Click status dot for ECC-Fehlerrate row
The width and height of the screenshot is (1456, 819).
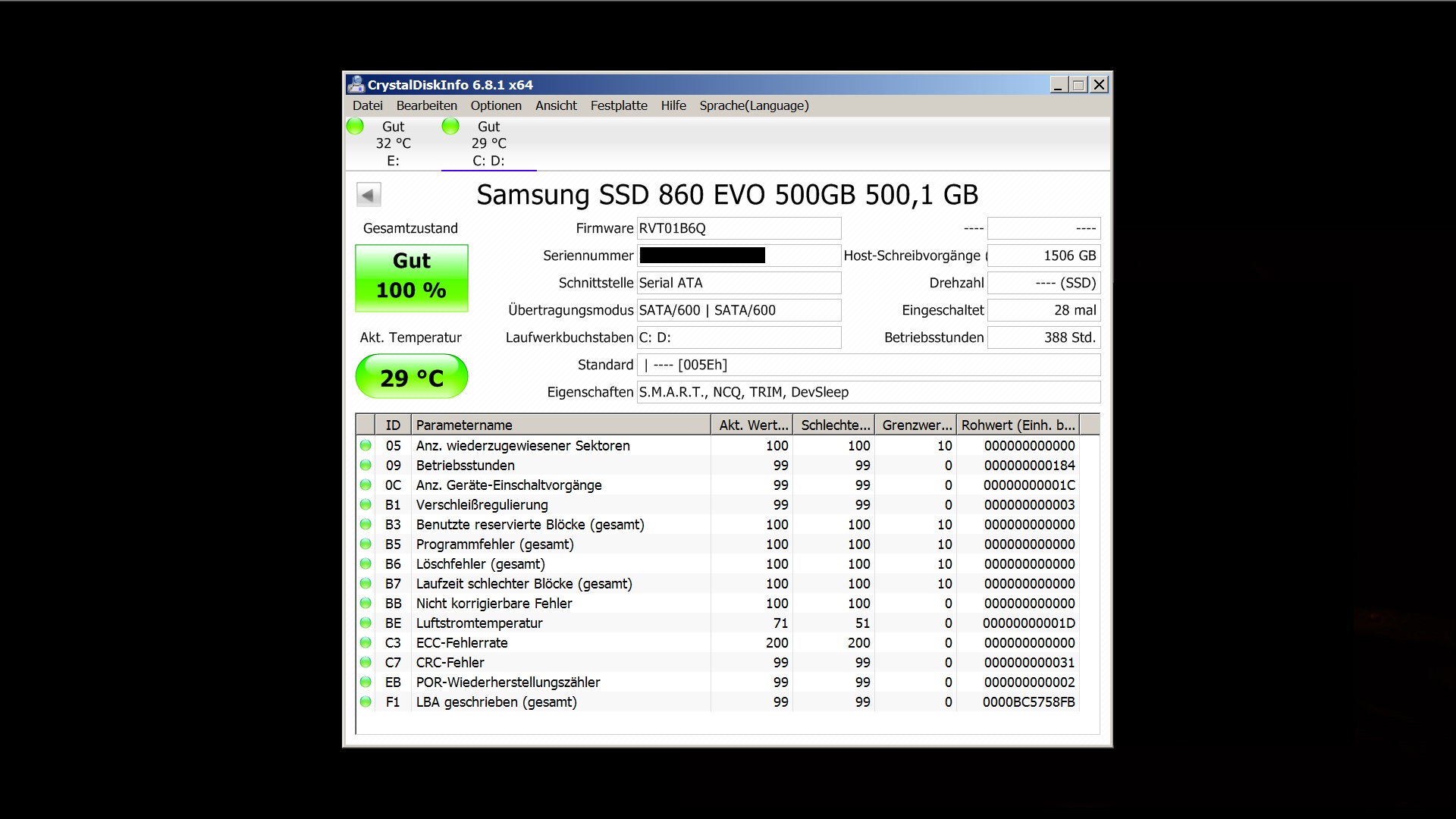(x=366, y=643)
